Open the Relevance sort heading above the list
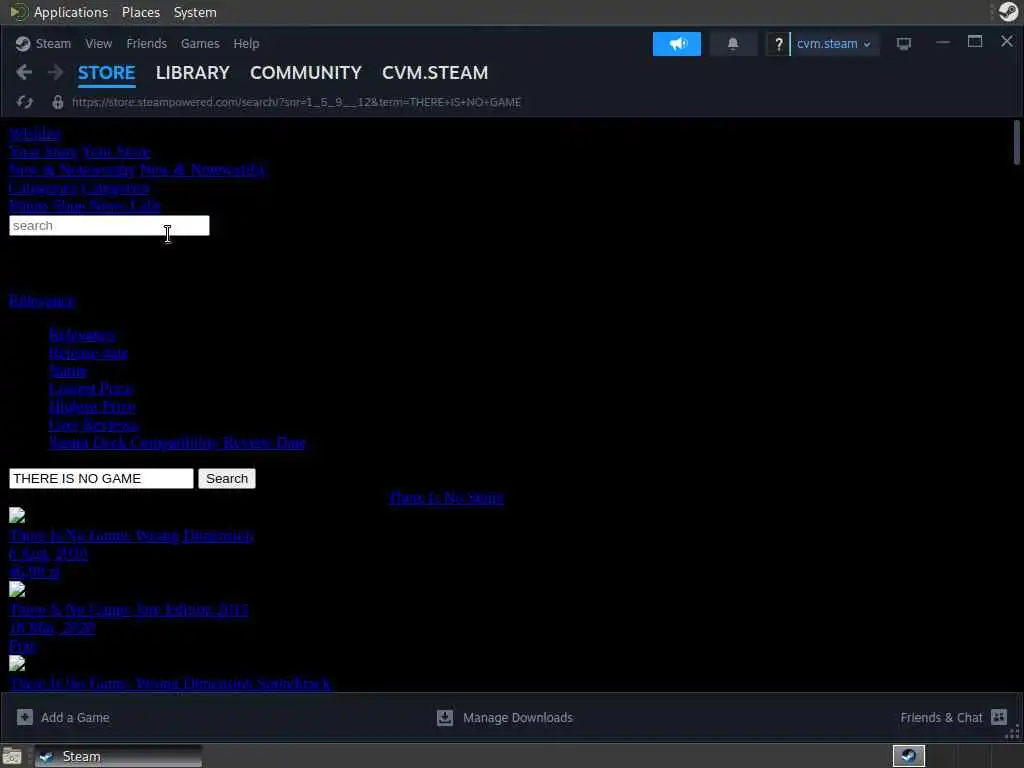The image size is (1024, 768). [42, 300]
